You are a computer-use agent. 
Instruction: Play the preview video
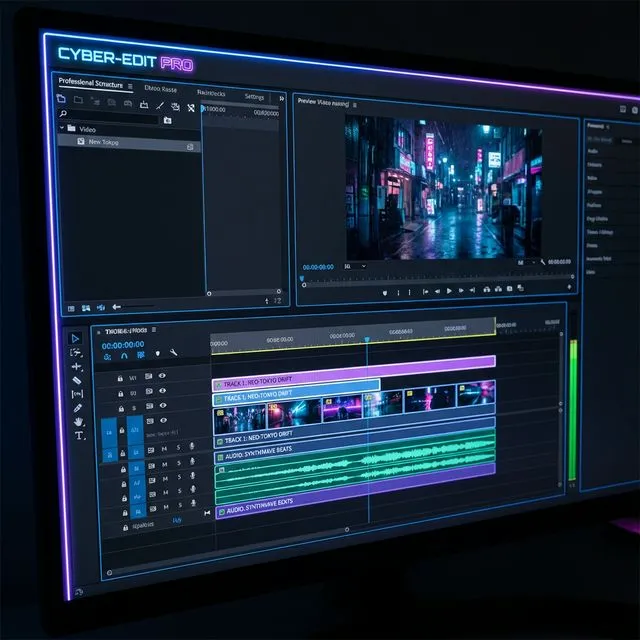[449, 291]
